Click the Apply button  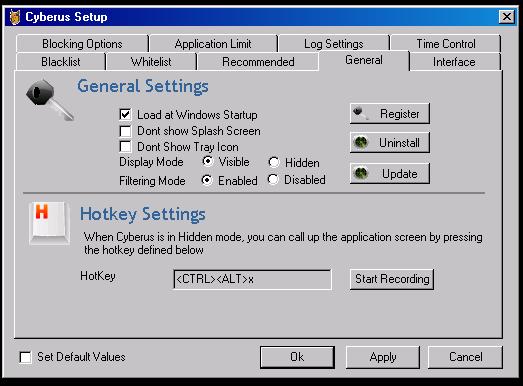point(383,357)
